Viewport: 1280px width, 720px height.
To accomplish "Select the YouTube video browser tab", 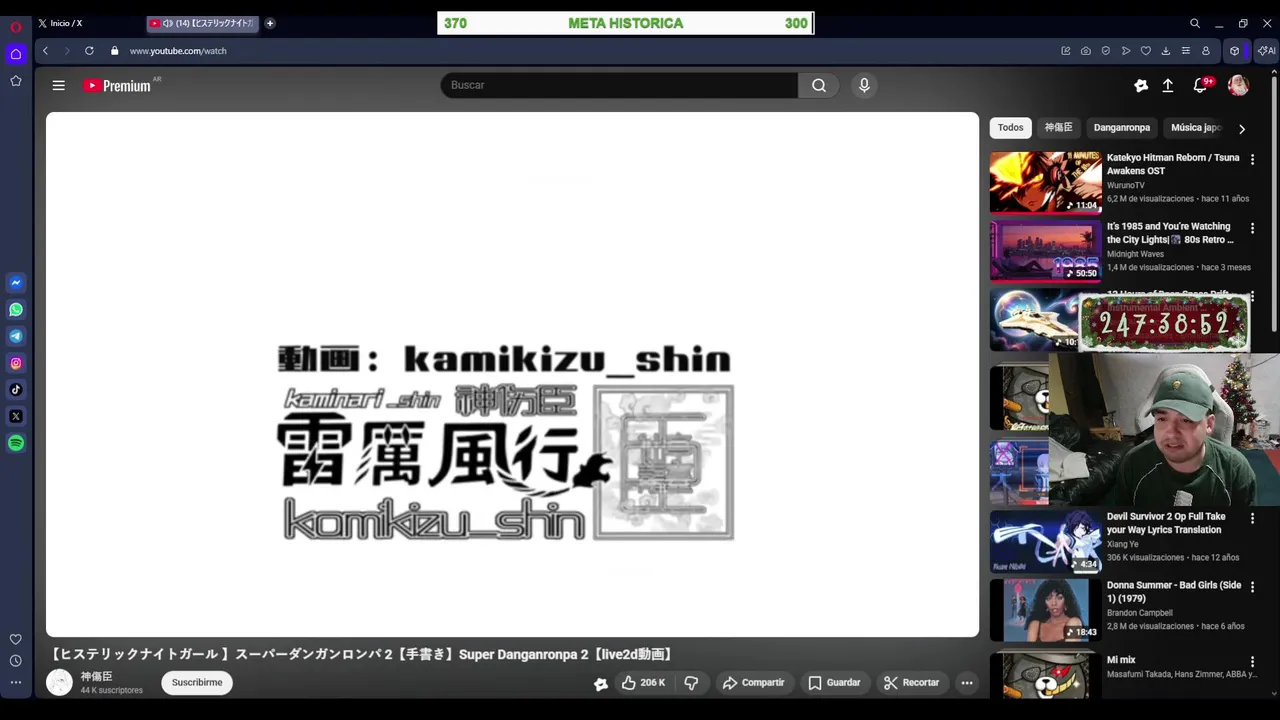I will click(x=205, y=23).
